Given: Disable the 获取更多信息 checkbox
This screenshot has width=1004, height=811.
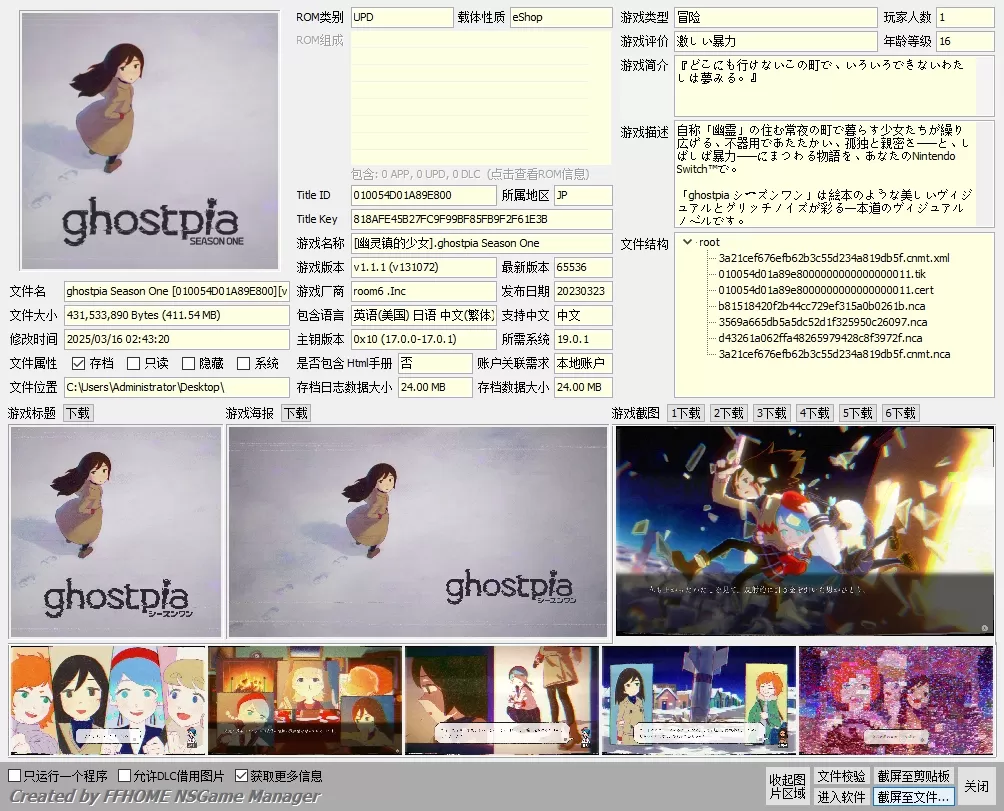Looking at the screenshot, I should 241,776.
